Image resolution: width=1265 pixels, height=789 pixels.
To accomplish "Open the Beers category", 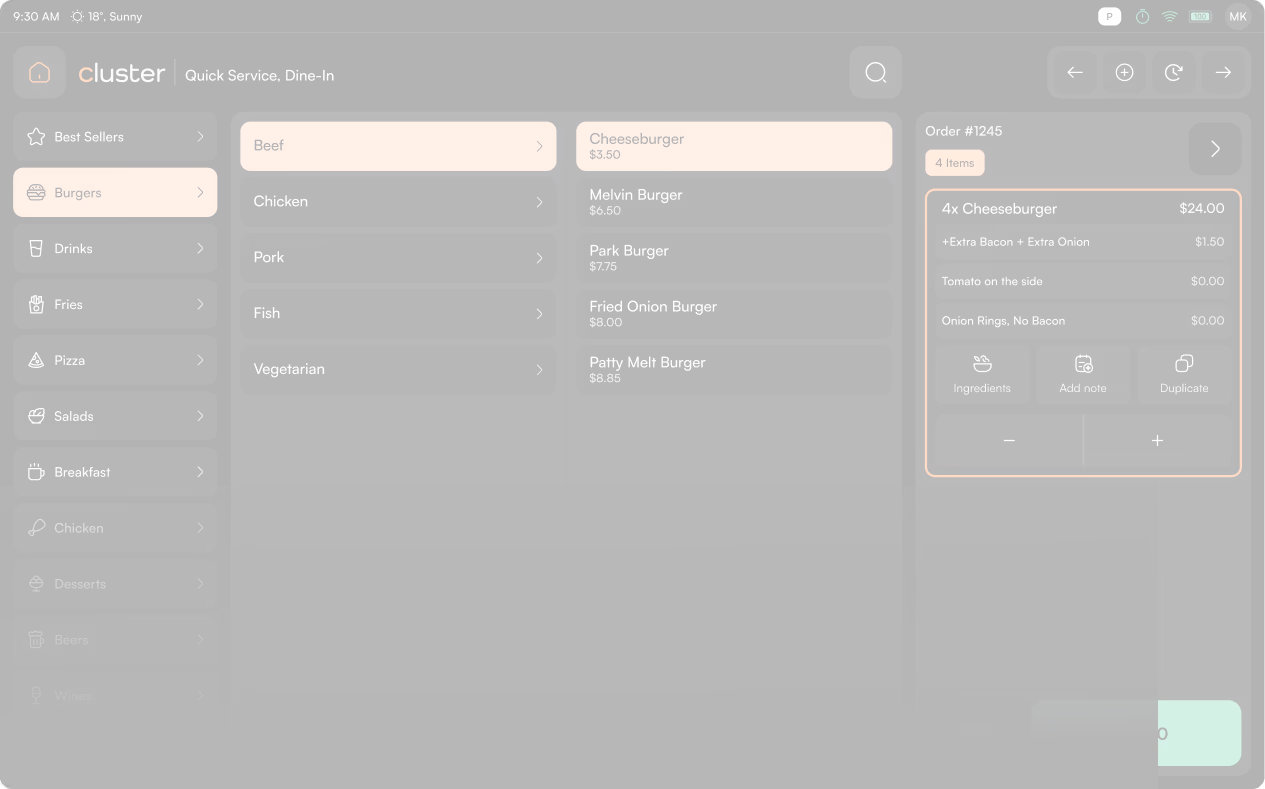I will 115,640.
